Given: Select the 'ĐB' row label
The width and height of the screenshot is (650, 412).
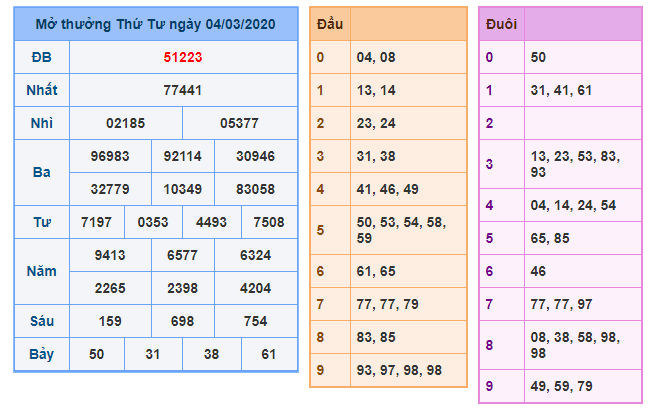Looking at the screenshot, I should (42, 57).
